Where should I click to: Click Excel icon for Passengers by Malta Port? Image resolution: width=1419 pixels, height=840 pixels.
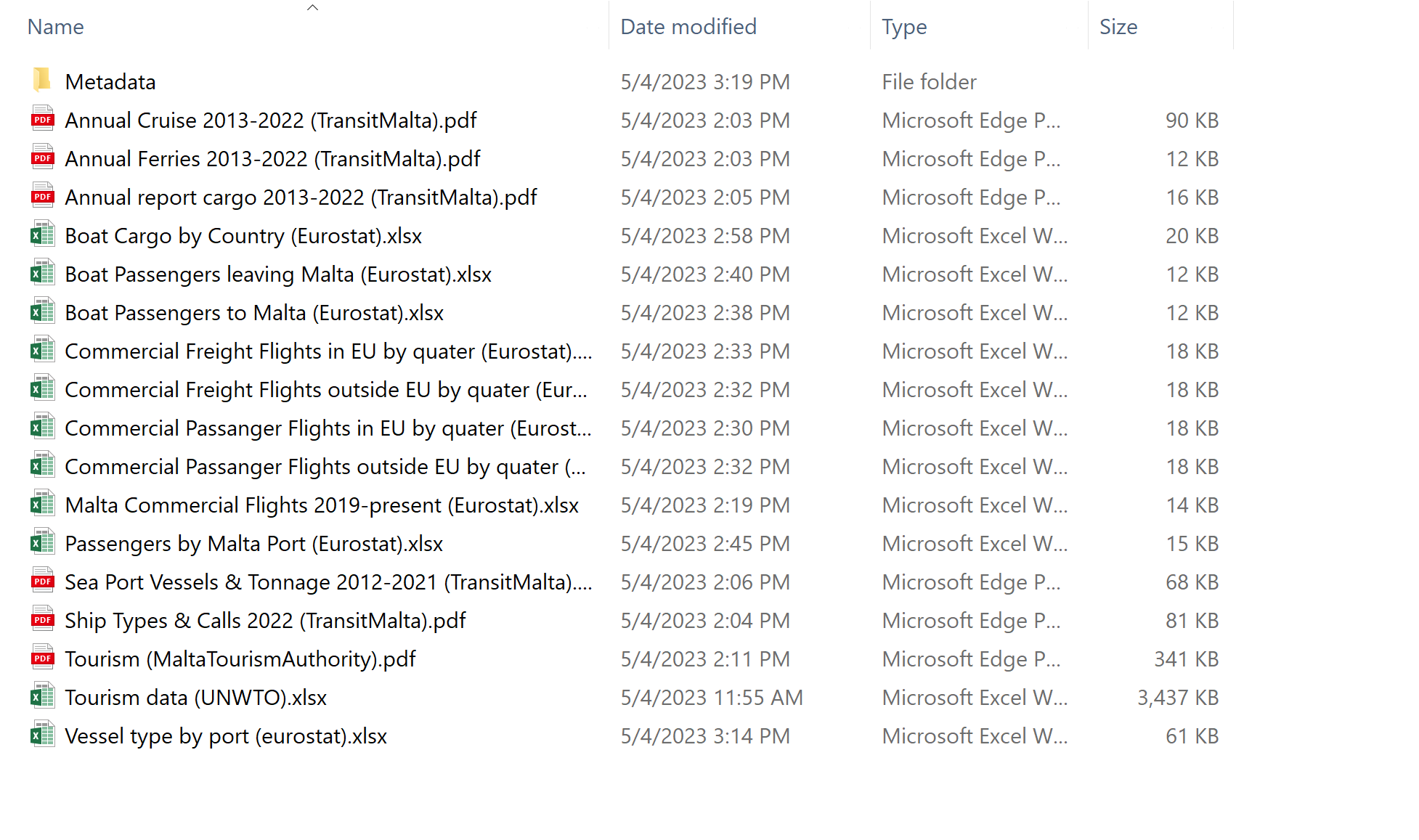point(42,542)
